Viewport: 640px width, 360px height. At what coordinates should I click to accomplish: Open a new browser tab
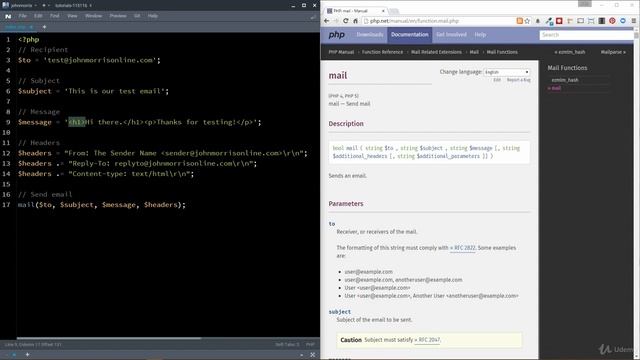pyautogui.click(x=393, y=11)
